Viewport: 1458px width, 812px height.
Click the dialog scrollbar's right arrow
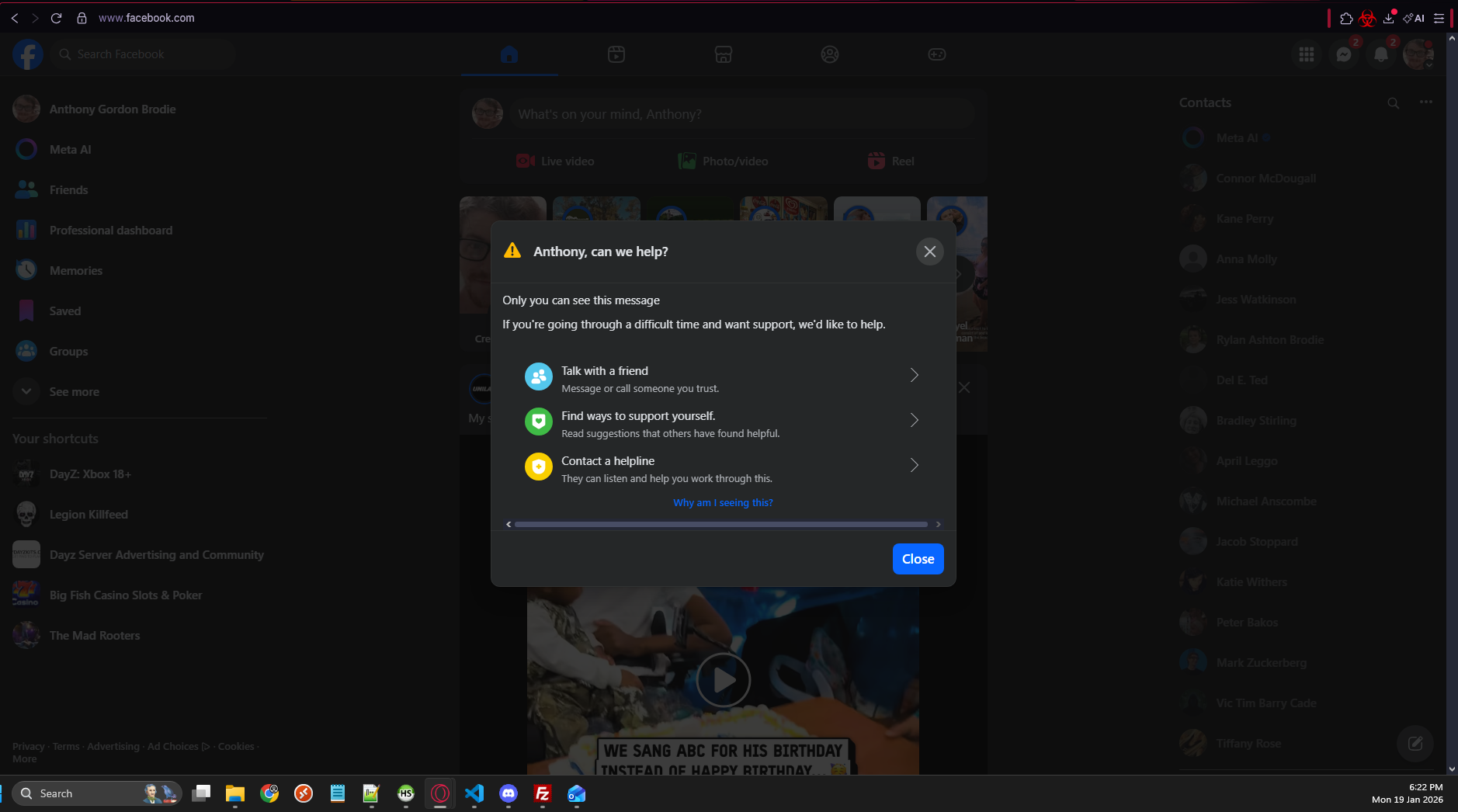coord(938,525)
